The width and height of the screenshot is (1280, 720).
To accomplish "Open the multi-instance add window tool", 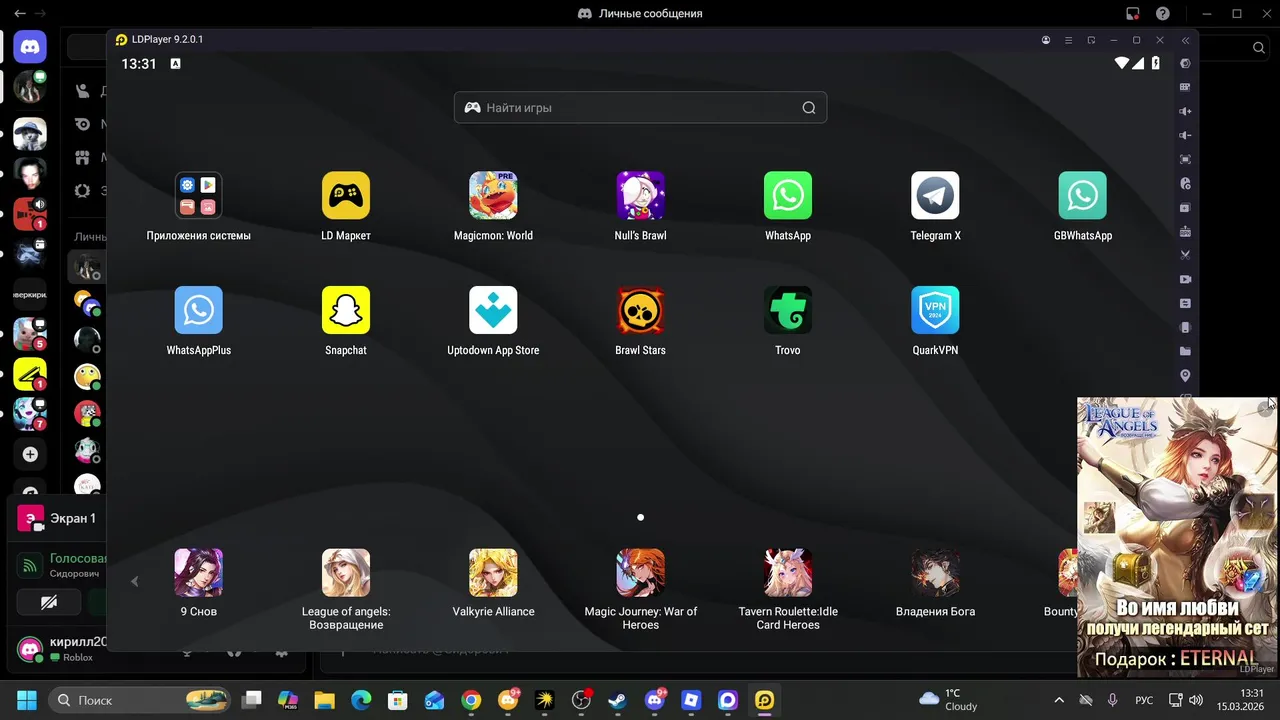I will (x=1185, y=207).
